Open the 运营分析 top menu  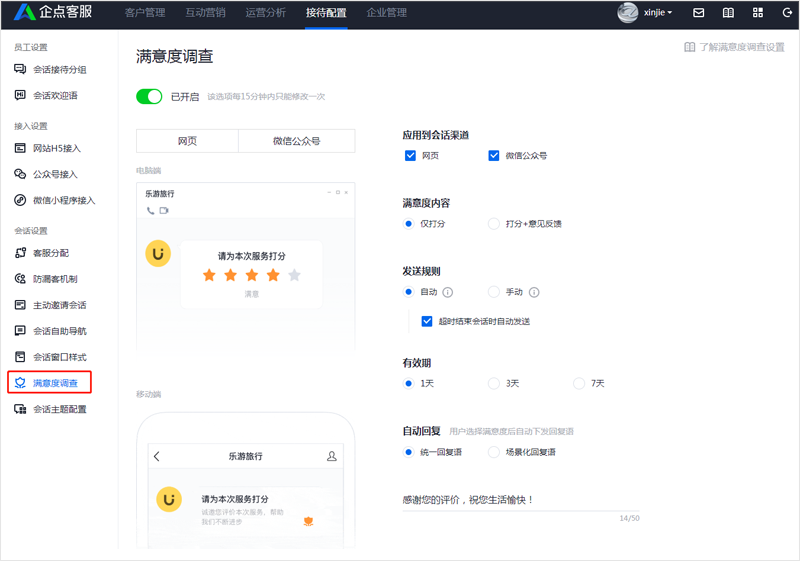[x=265, y=13]
